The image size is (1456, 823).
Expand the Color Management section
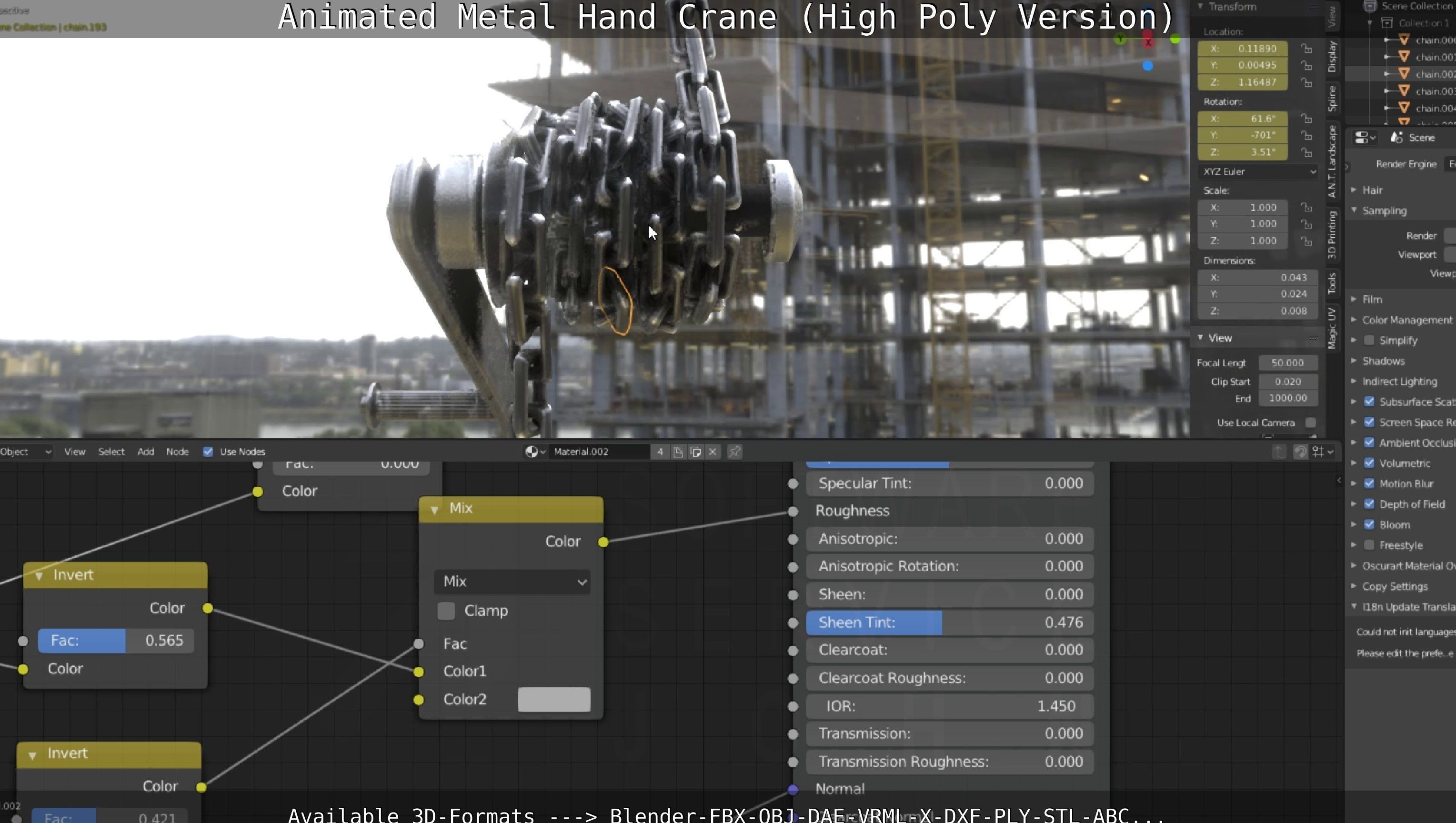point(1354,320)
